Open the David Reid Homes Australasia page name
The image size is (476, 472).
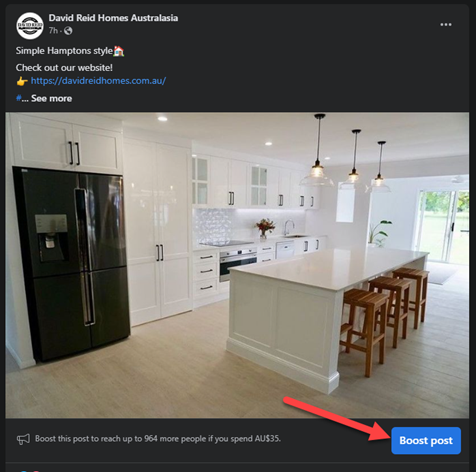click(x=113, y=18)
